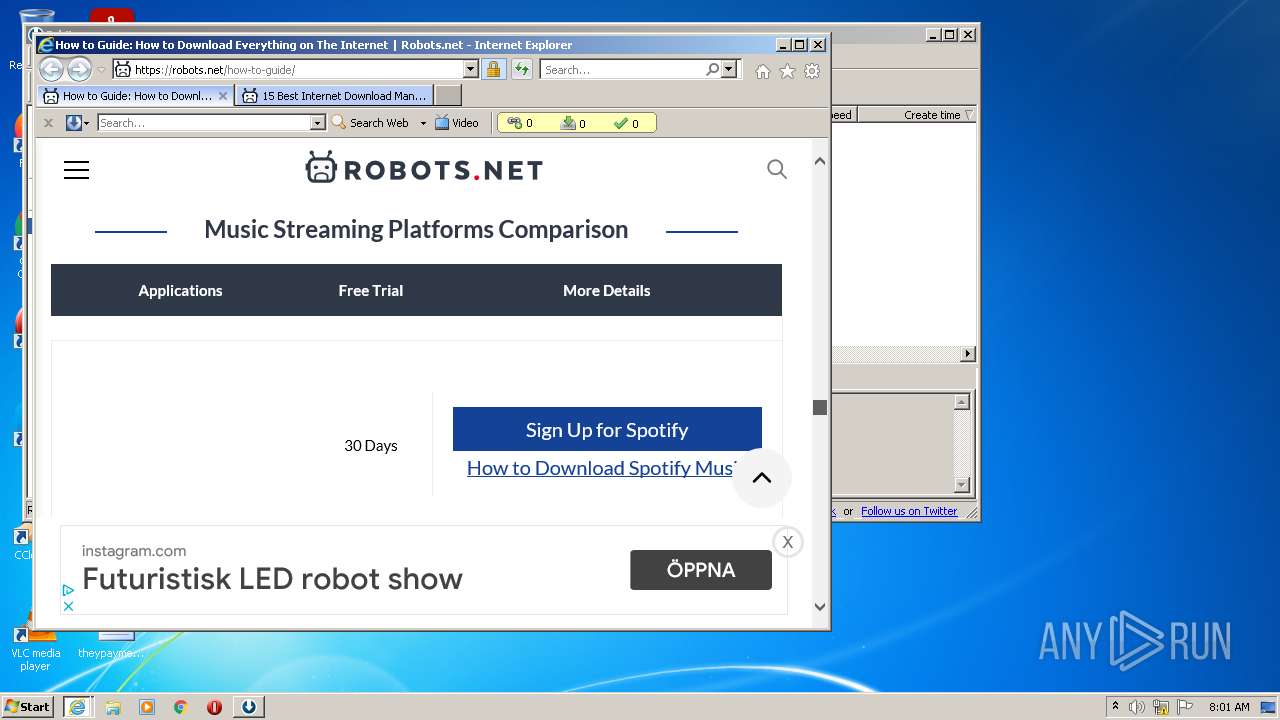Click the page scrollbar thumb

pyautogui.click(x=820, y=407)
